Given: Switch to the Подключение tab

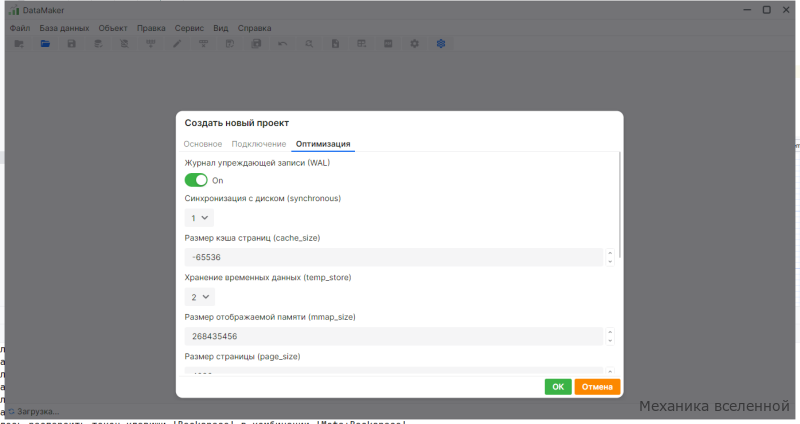Looking at the screenshot, I should click(259, 144).
